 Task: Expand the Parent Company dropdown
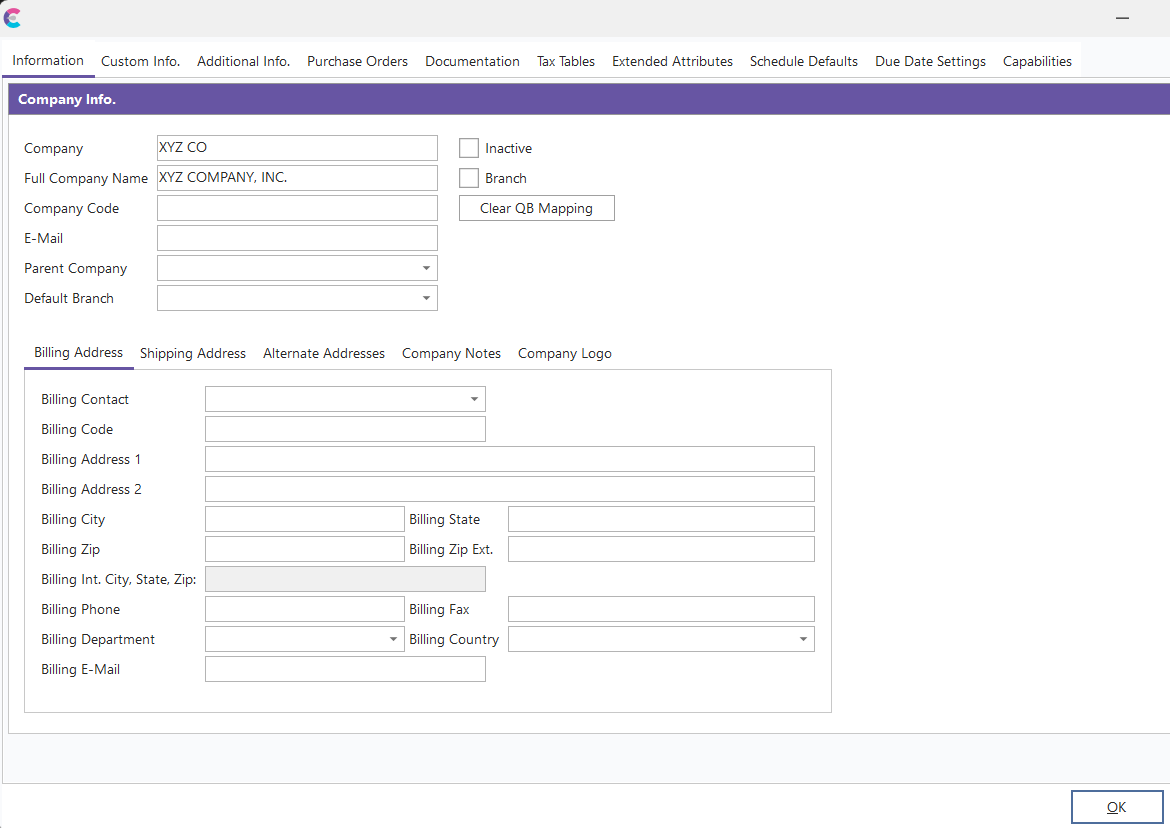pyautogui.click(x=426, y=268)
